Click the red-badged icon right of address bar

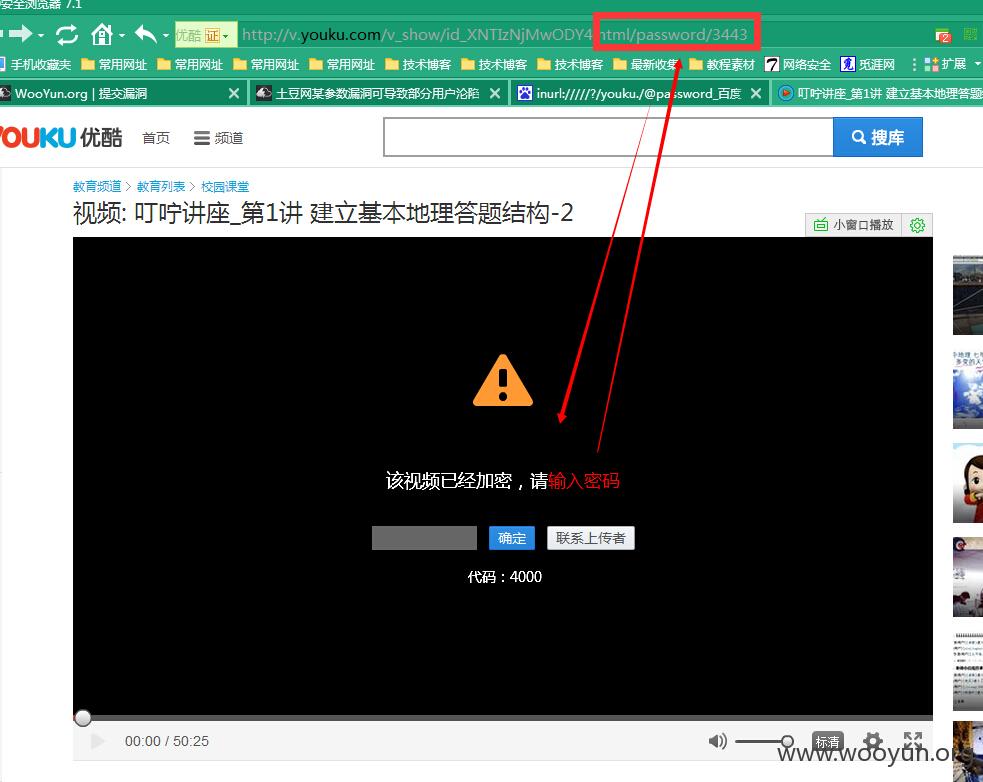[944, 36]
